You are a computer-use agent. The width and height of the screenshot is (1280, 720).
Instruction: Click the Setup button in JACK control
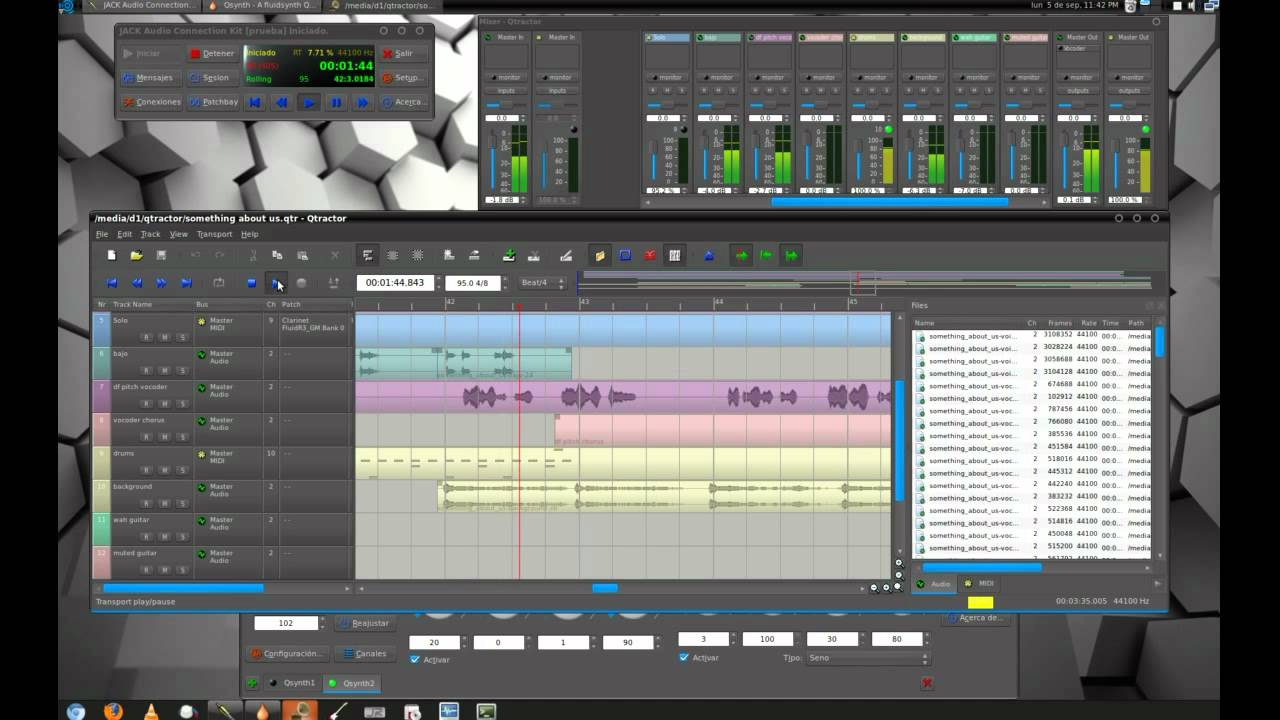402,77
